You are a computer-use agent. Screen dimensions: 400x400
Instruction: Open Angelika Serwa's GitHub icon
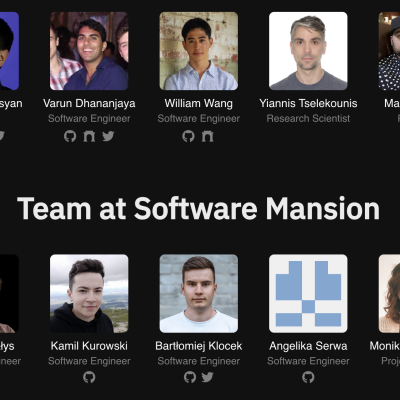[x=308, y=377]
